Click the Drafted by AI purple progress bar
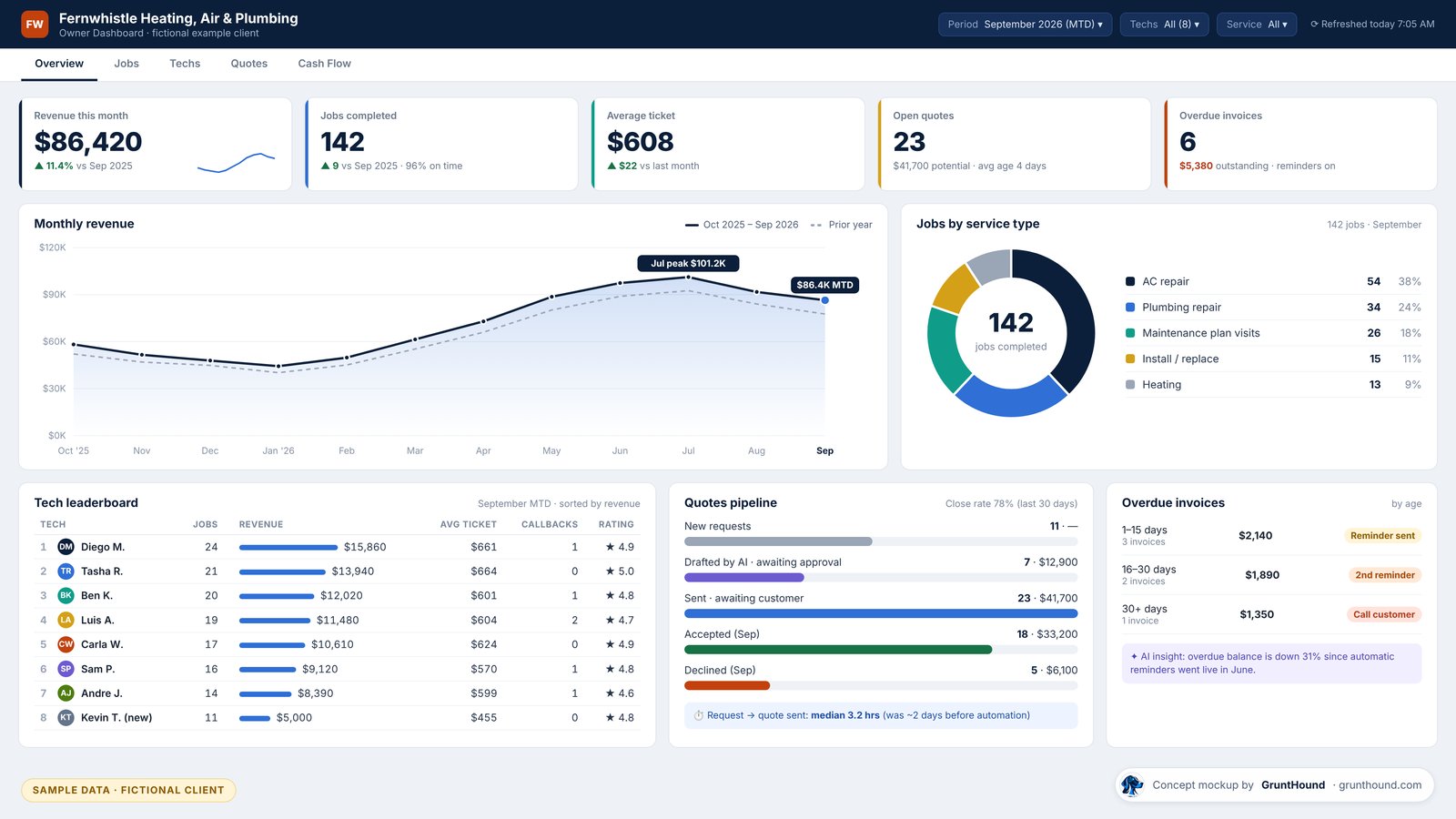Viewport: 1456px width, 819px height. click(744, 578)
